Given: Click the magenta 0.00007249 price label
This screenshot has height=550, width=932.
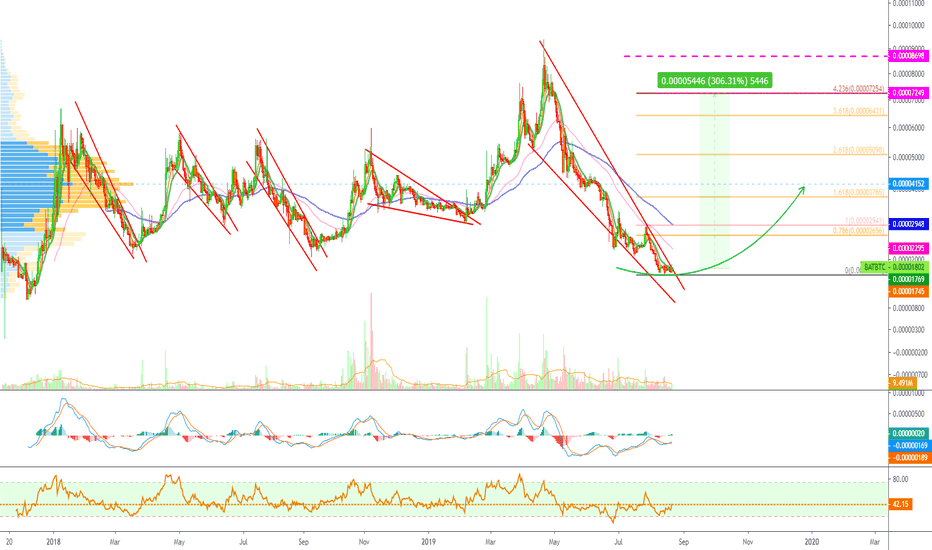Looking at the screenshot, I should 908,93.
